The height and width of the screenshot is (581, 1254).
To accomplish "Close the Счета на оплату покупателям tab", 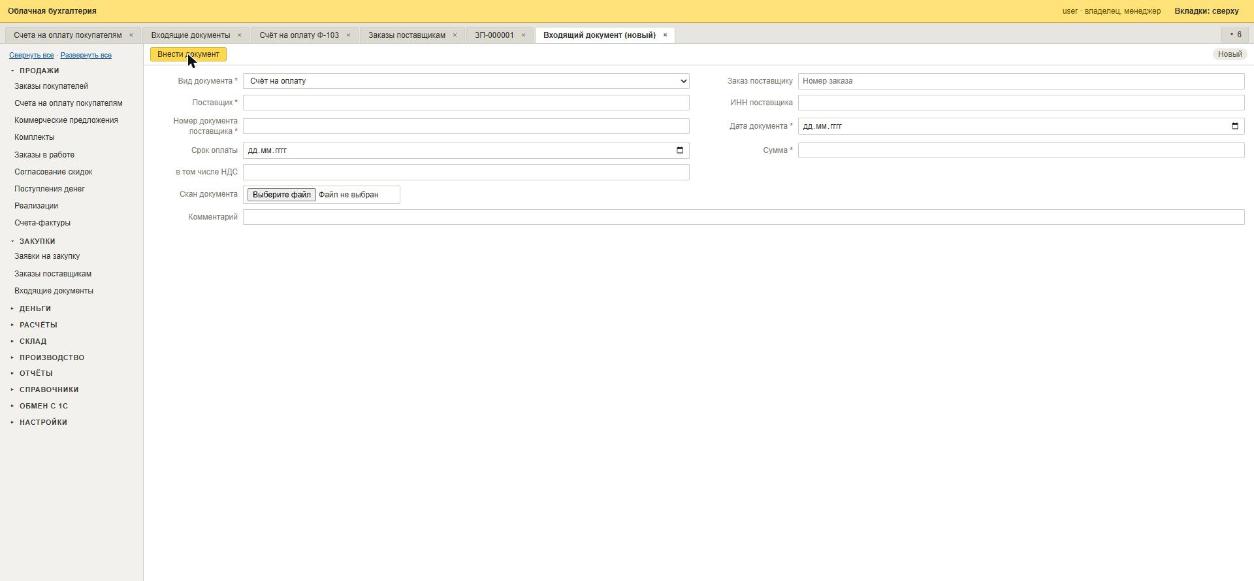I will (x=131, y=35).
